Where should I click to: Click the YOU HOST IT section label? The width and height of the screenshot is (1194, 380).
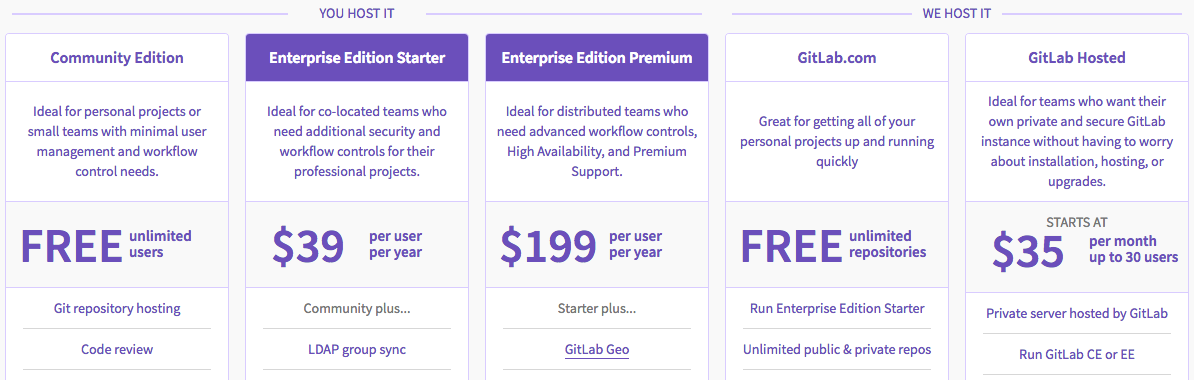click(356, 14)
